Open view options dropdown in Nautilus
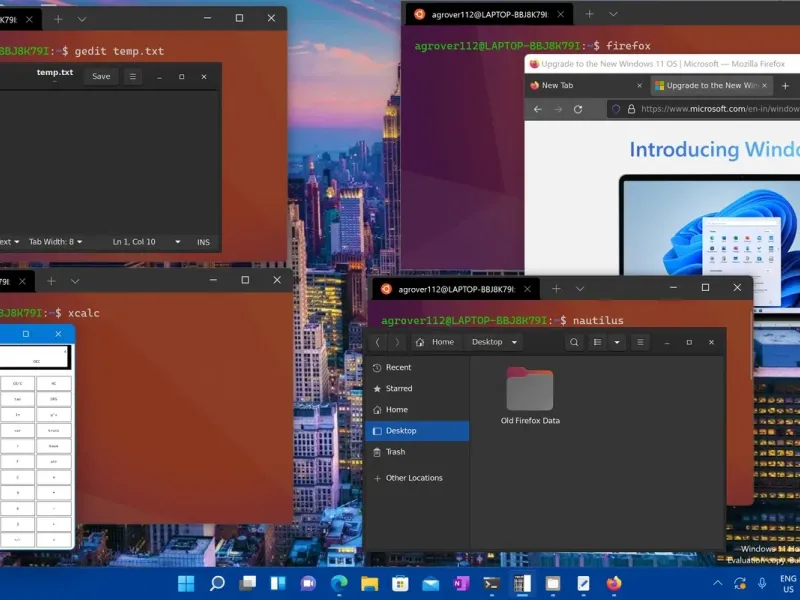The height and width of the screenshot is (600, 800). pyautogui.click(x=617, y=342)
